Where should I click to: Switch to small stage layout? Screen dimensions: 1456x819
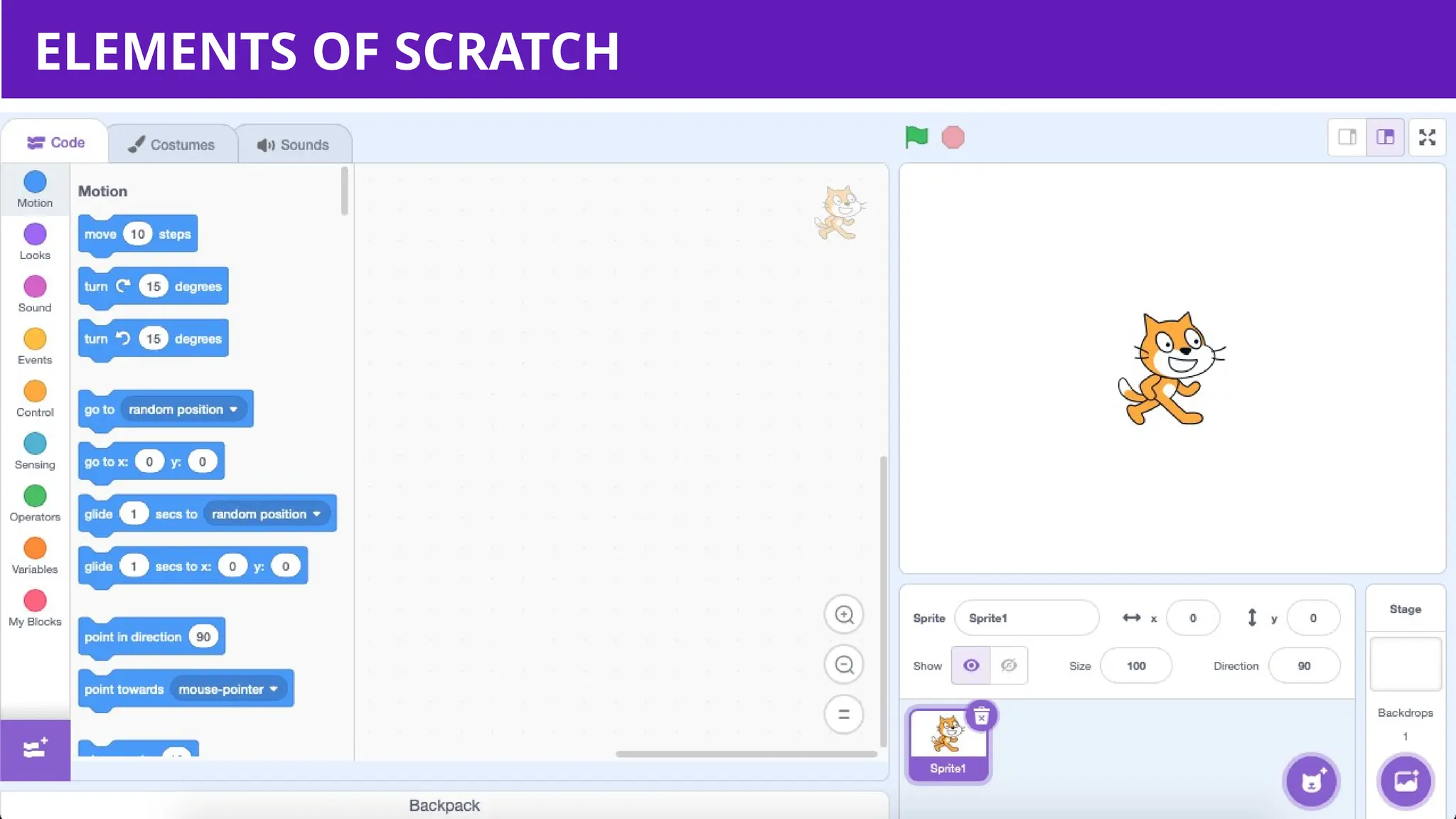1347,137
